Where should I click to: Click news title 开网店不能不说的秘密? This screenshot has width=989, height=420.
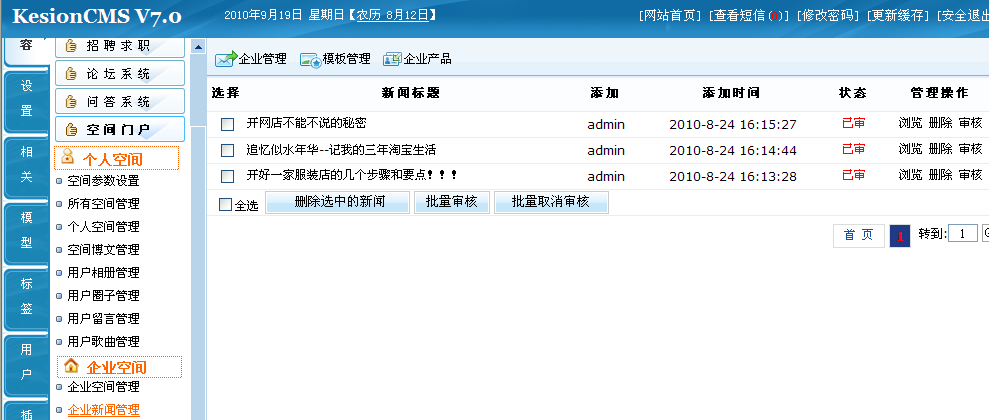click(307, 123)
